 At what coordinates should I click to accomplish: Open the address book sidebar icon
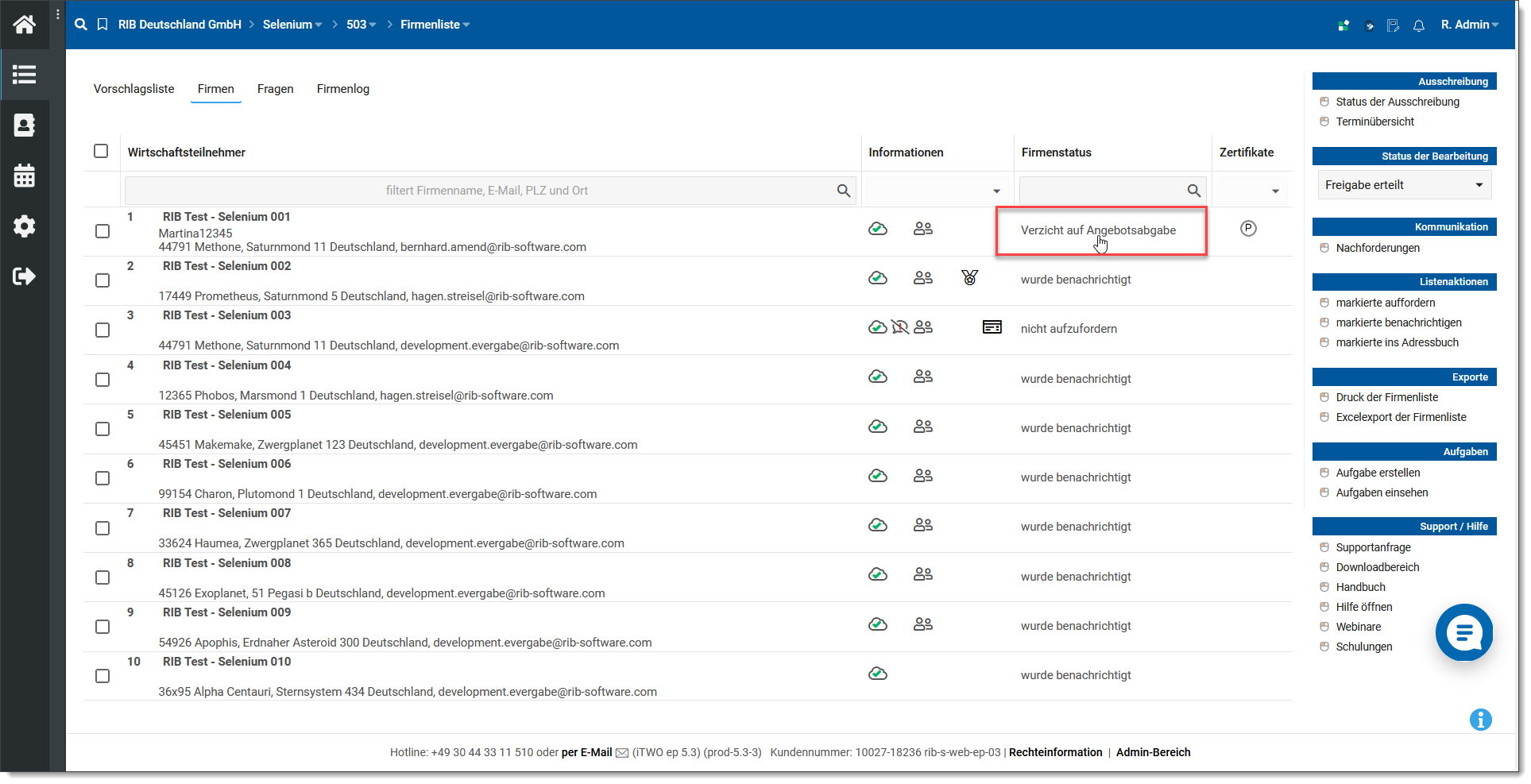[25, 126]
